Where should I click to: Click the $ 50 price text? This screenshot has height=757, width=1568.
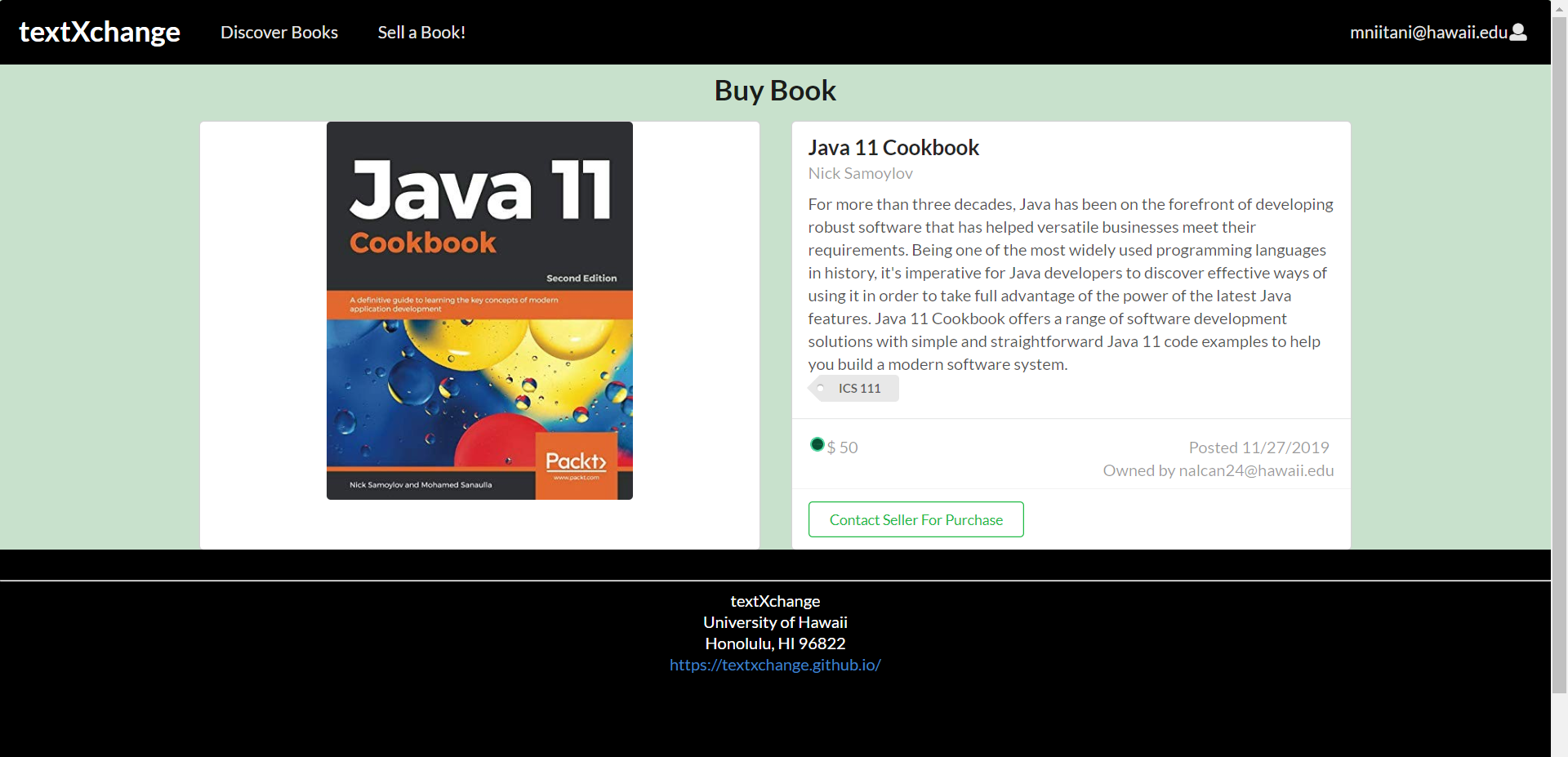842,448
